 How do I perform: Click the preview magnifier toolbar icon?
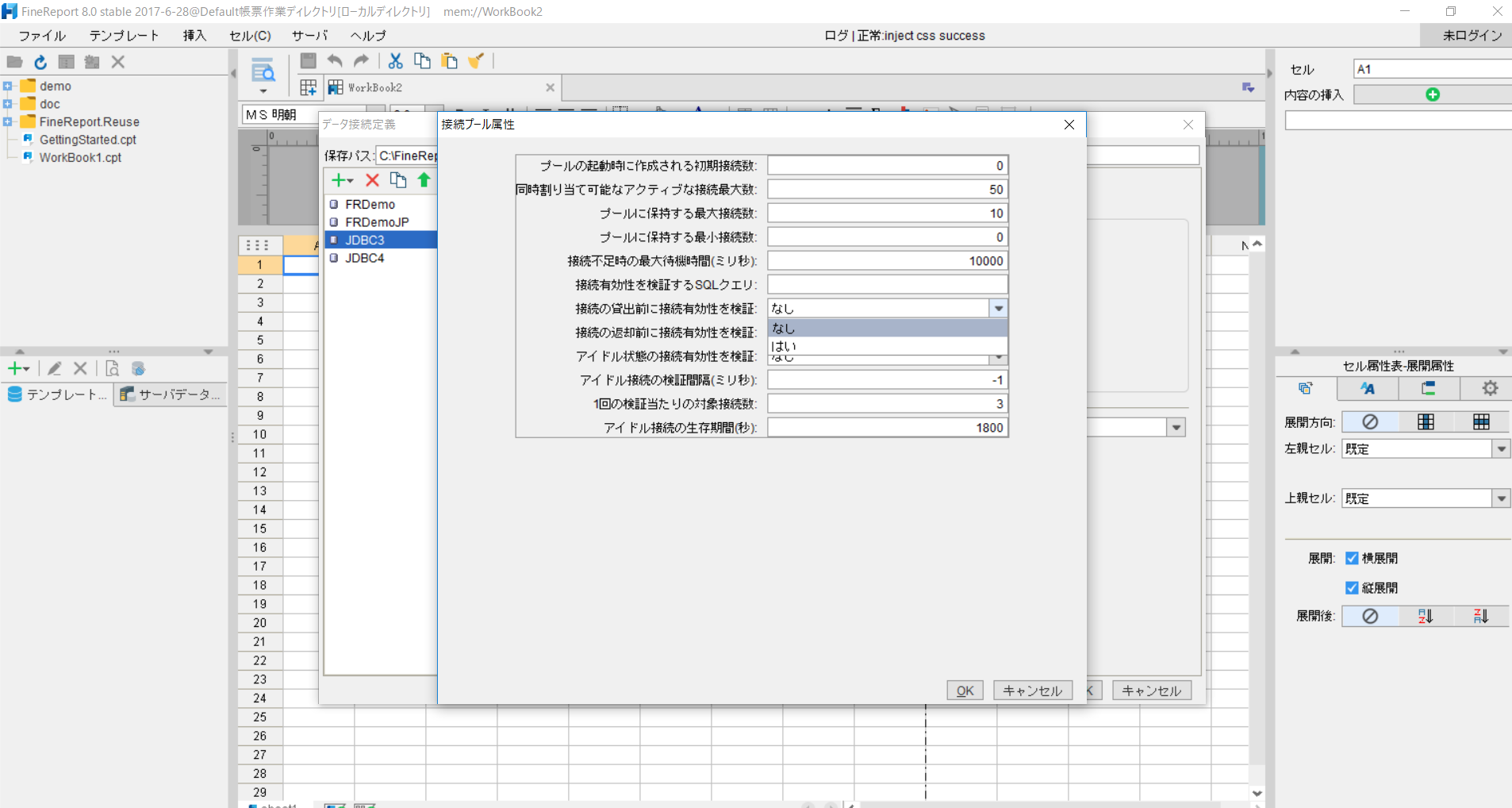263,71
